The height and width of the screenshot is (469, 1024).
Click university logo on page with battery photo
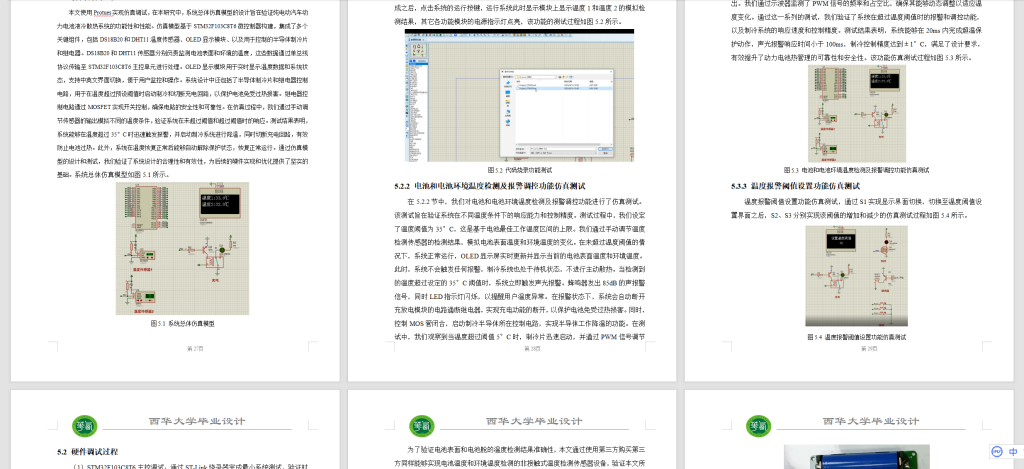[758, 426]
